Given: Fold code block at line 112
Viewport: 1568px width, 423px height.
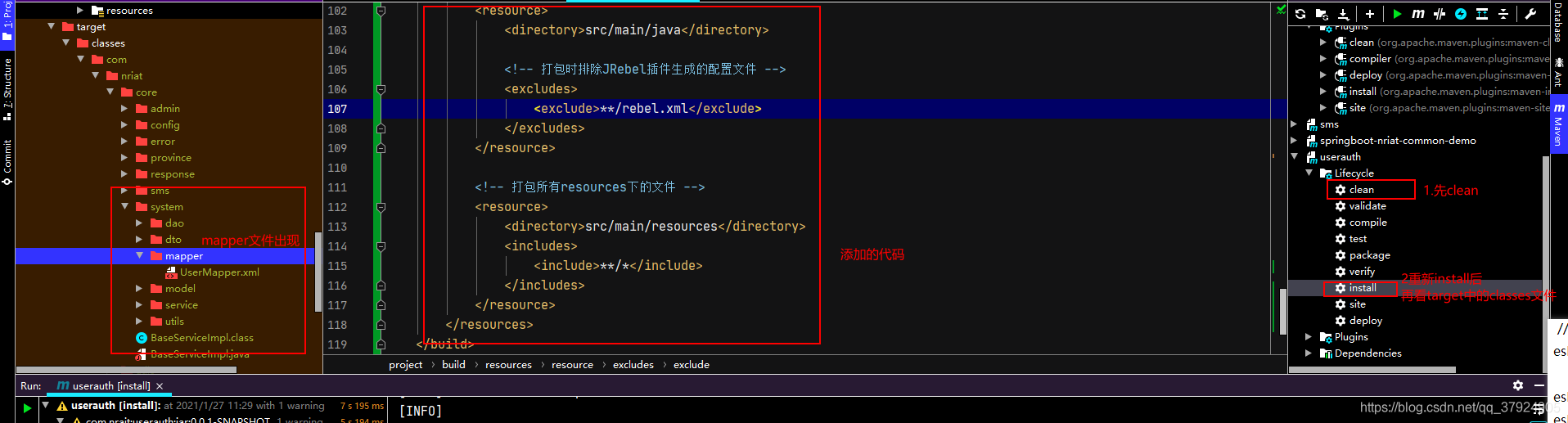Looking at the screenshot, I should pyautogui.click(x=381, y=207).
